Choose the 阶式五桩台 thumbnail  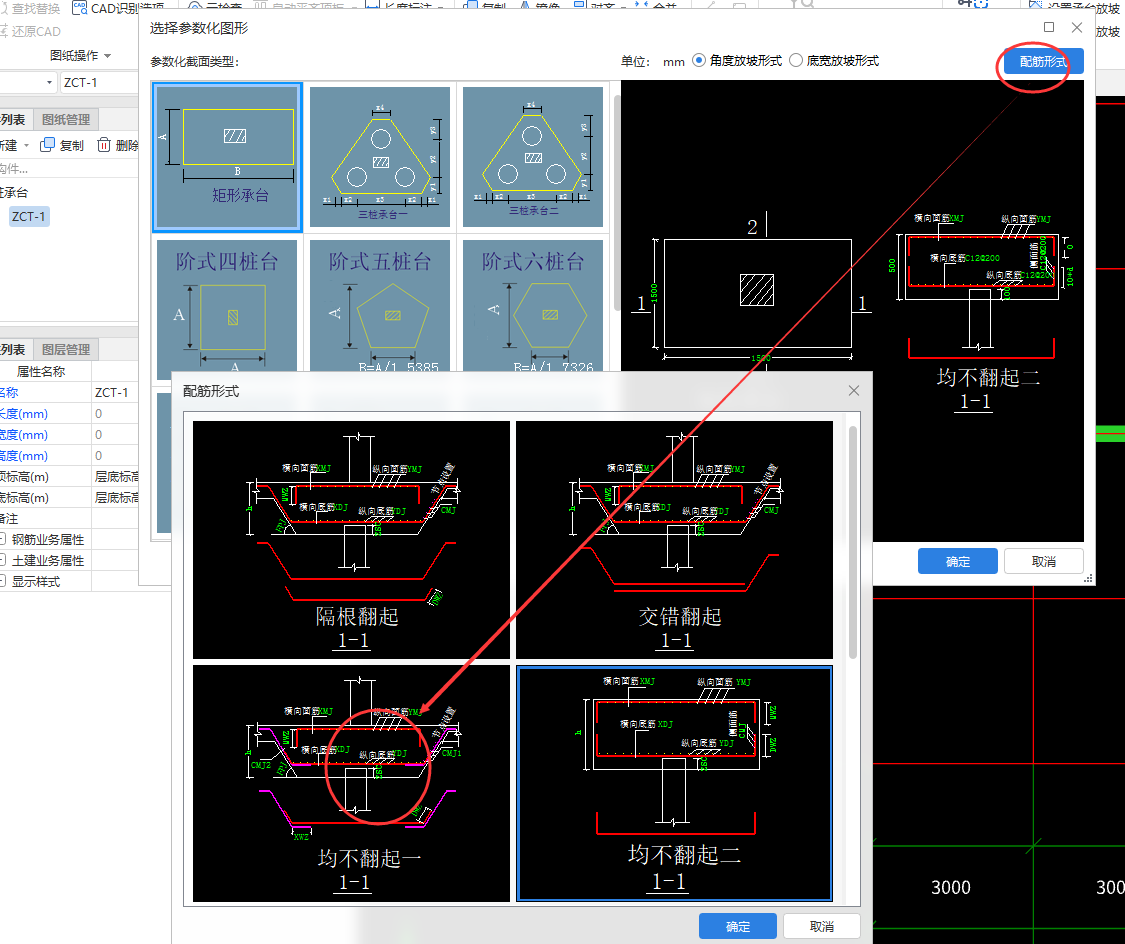[380, 307]
